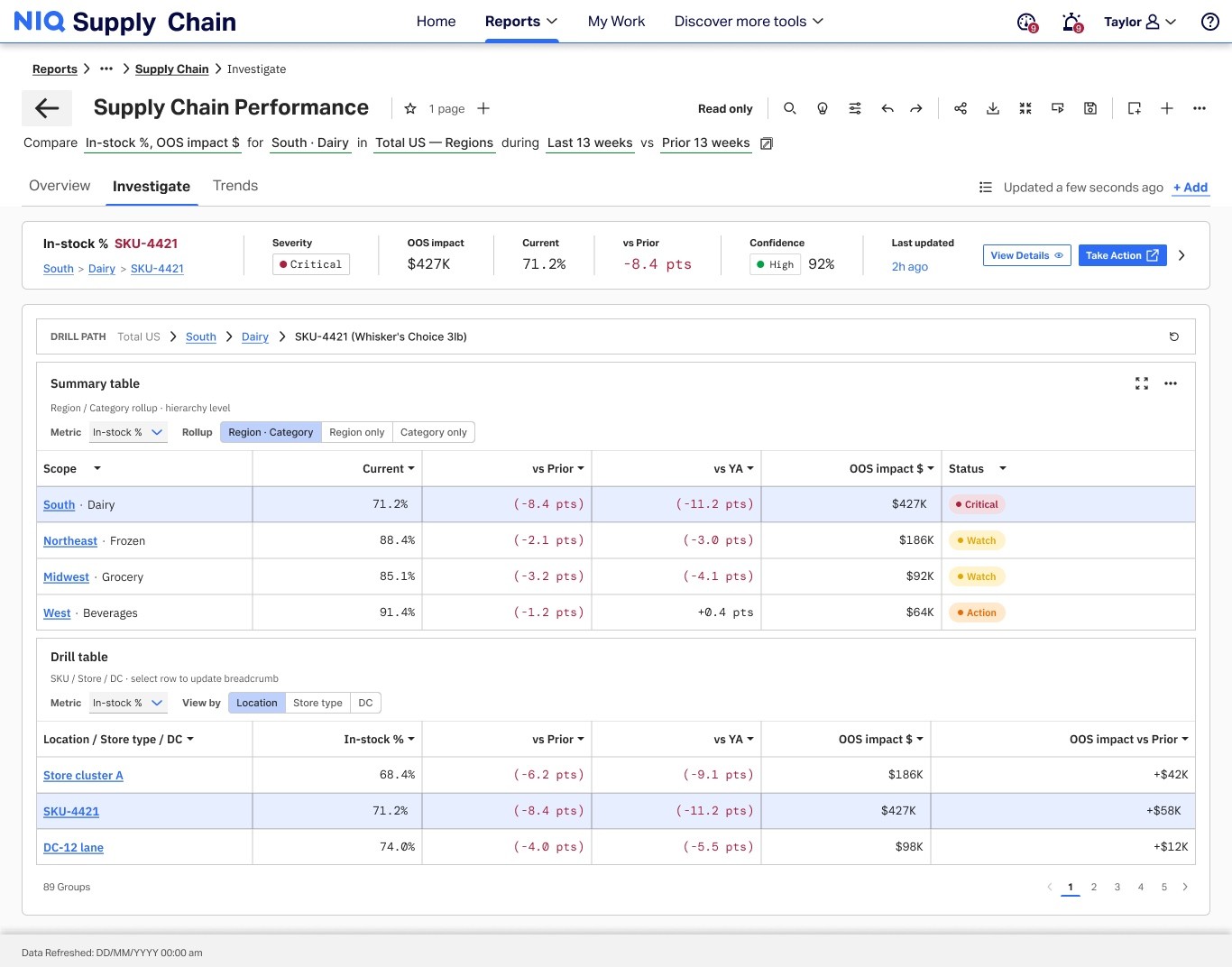Open the dashboard gauge icon in the header
This screenshot has width=1232, height=967.
click(x=1027, y=22)
